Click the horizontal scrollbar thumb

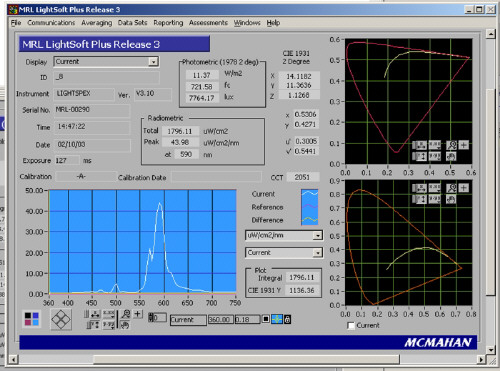(x=246, y=359)
